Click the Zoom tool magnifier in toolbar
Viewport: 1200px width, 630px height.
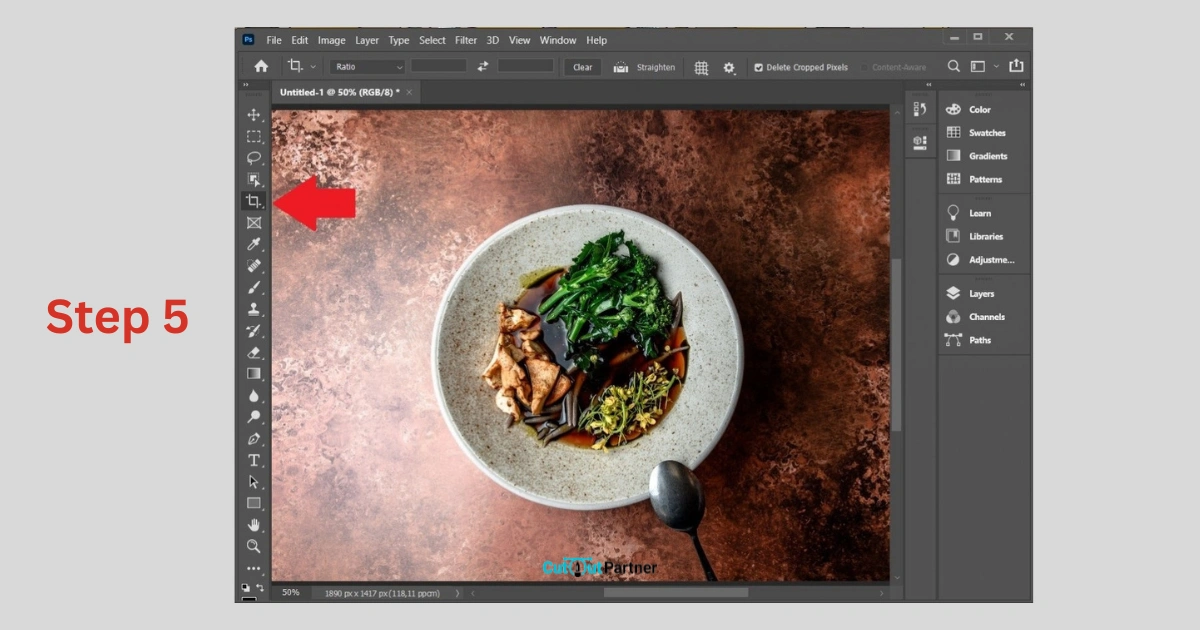[x=254, y=546]
